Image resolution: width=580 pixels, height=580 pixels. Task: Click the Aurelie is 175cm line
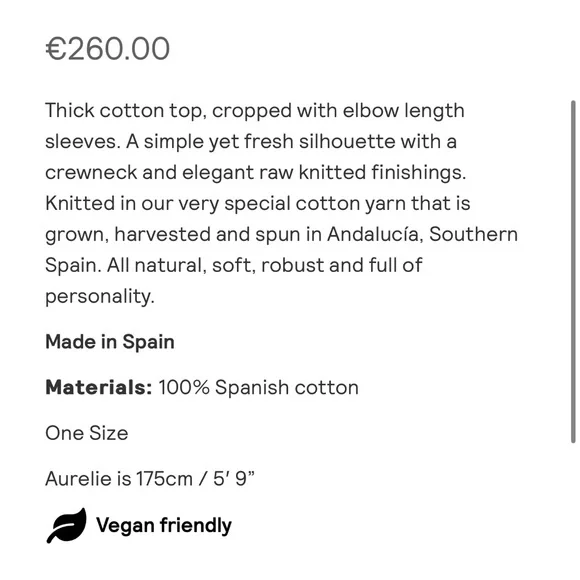150,478
